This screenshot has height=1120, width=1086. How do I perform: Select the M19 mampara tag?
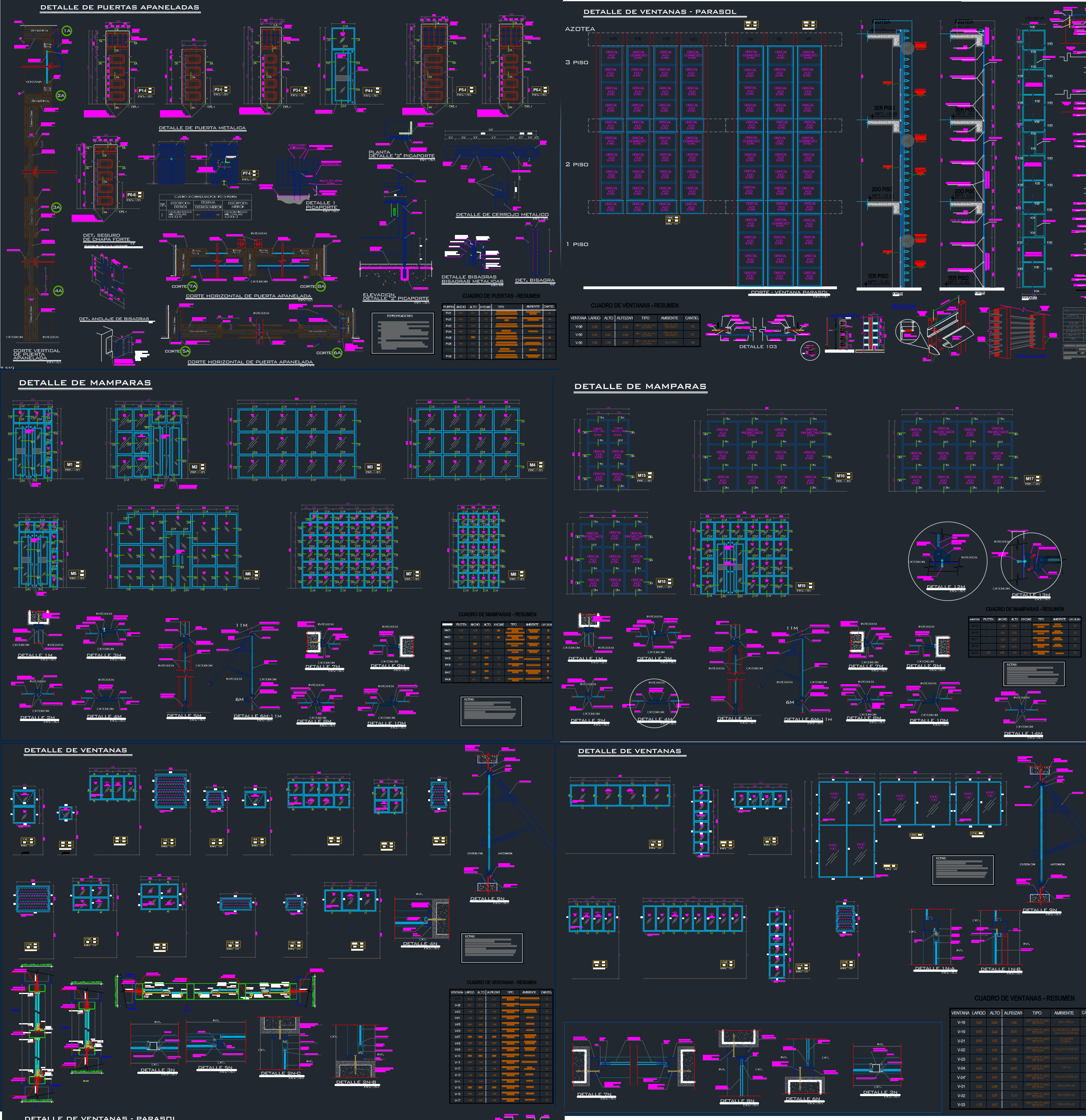tap(805, 586)
